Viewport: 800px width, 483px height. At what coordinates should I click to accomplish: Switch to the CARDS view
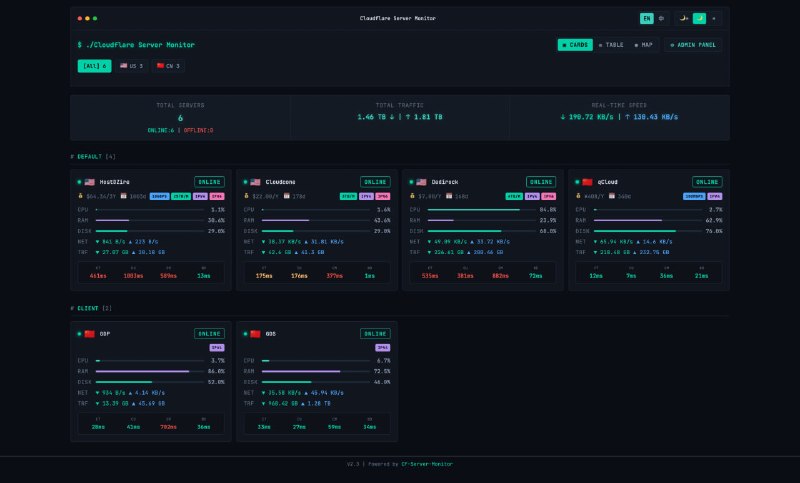click(x=575, y=45)
